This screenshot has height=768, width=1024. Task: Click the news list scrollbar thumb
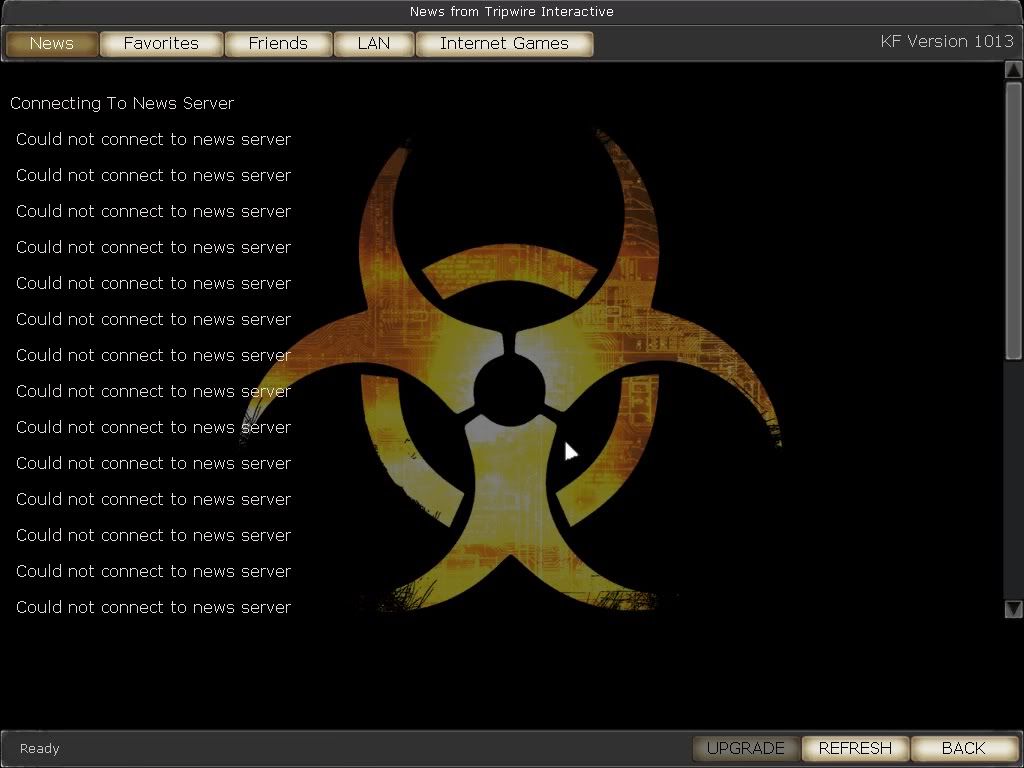click(x=1013, y=218)
